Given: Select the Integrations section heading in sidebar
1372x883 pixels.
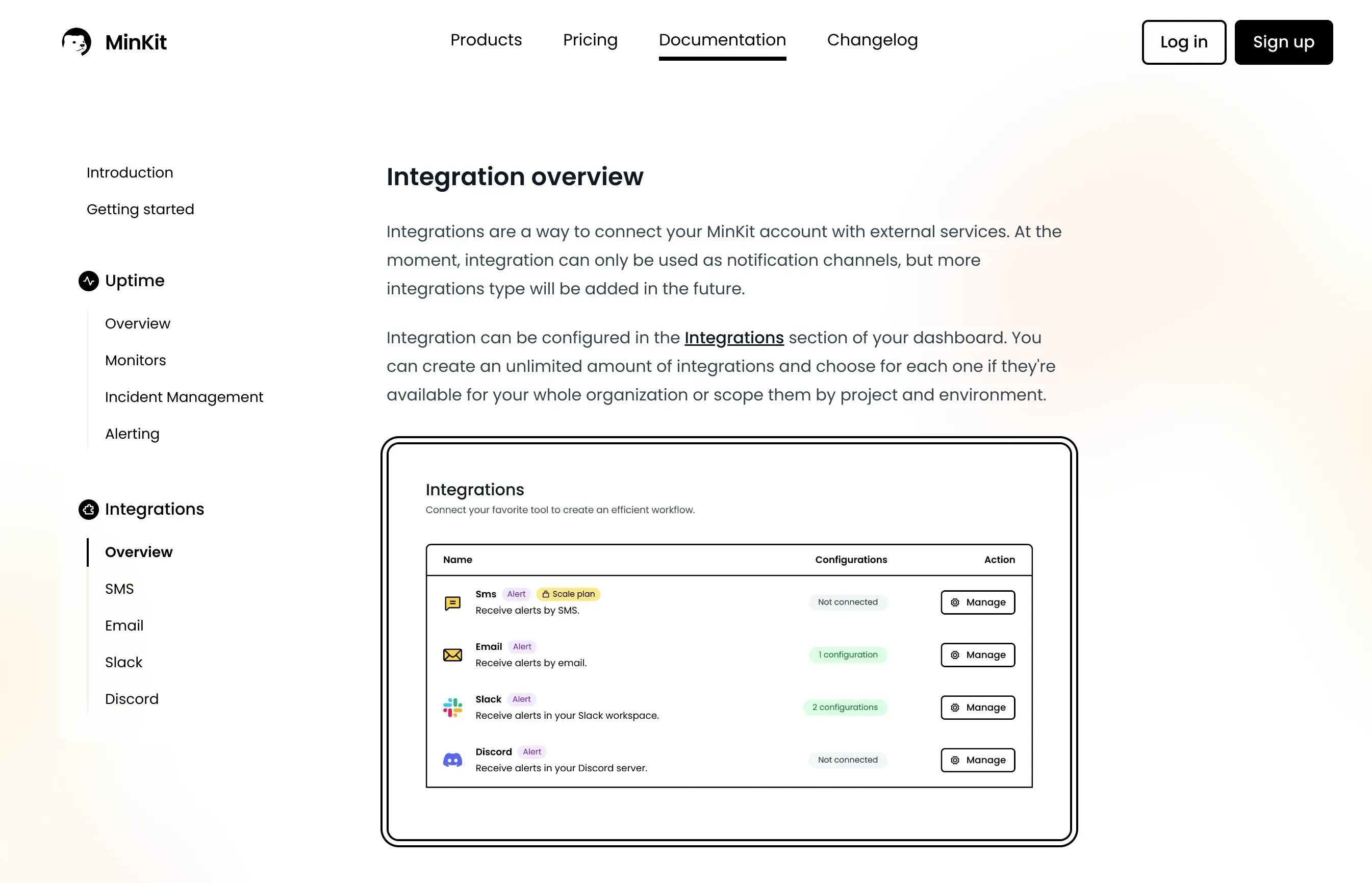Looking at the screenshot, I should pyautogui.click(x=154, y=509).
